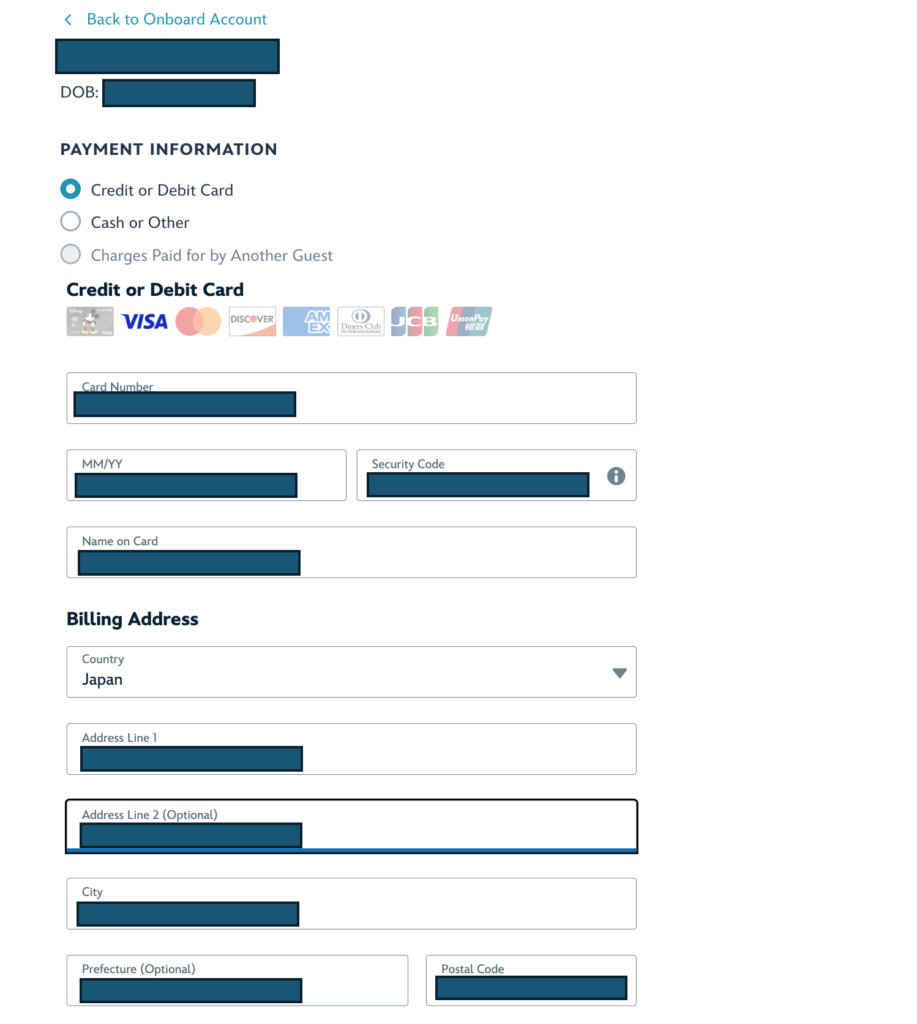The image size is (917, 1024).
Task: Go back to Onboard Account
Action: pyautogui.click(x=176, y=20)
